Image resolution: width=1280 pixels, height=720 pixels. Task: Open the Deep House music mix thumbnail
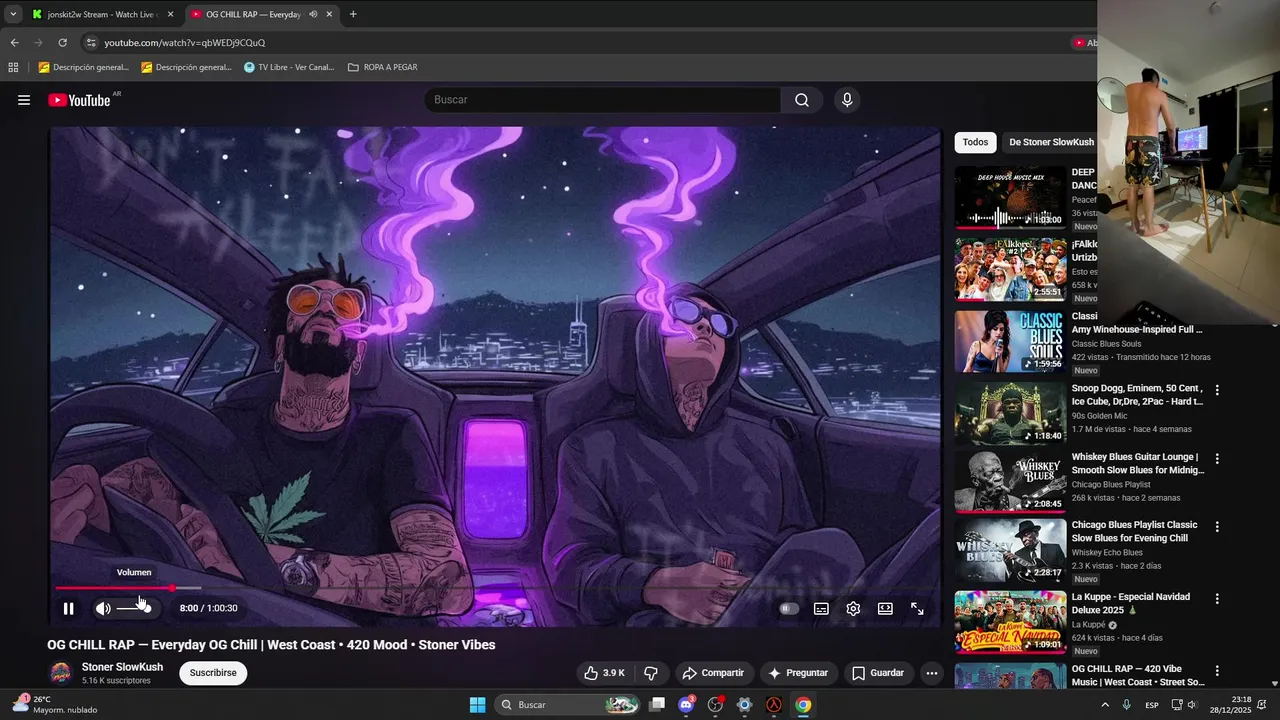click(x=1010, y=197)
